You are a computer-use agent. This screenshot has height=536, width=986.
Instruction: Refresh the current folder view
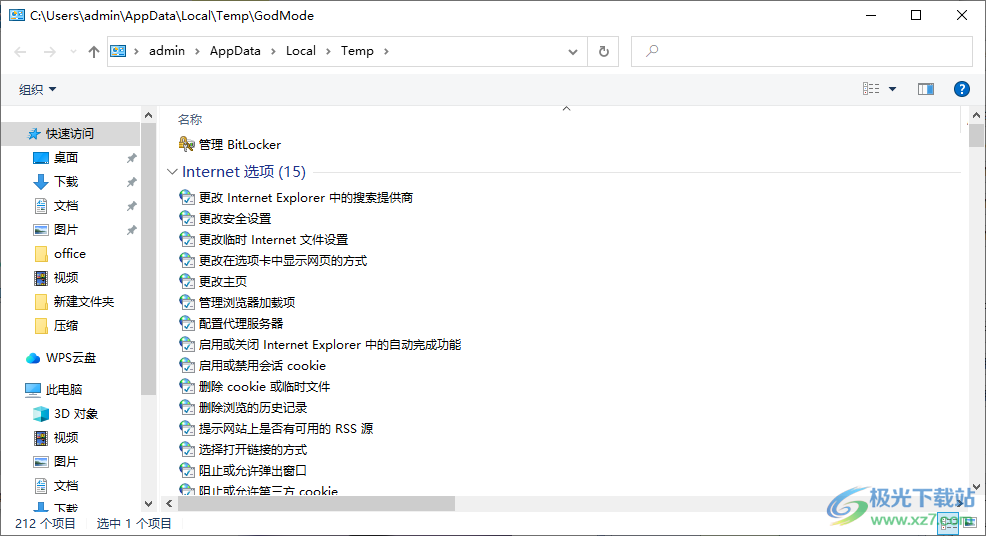pyautogui.click(x=604, y=52)
